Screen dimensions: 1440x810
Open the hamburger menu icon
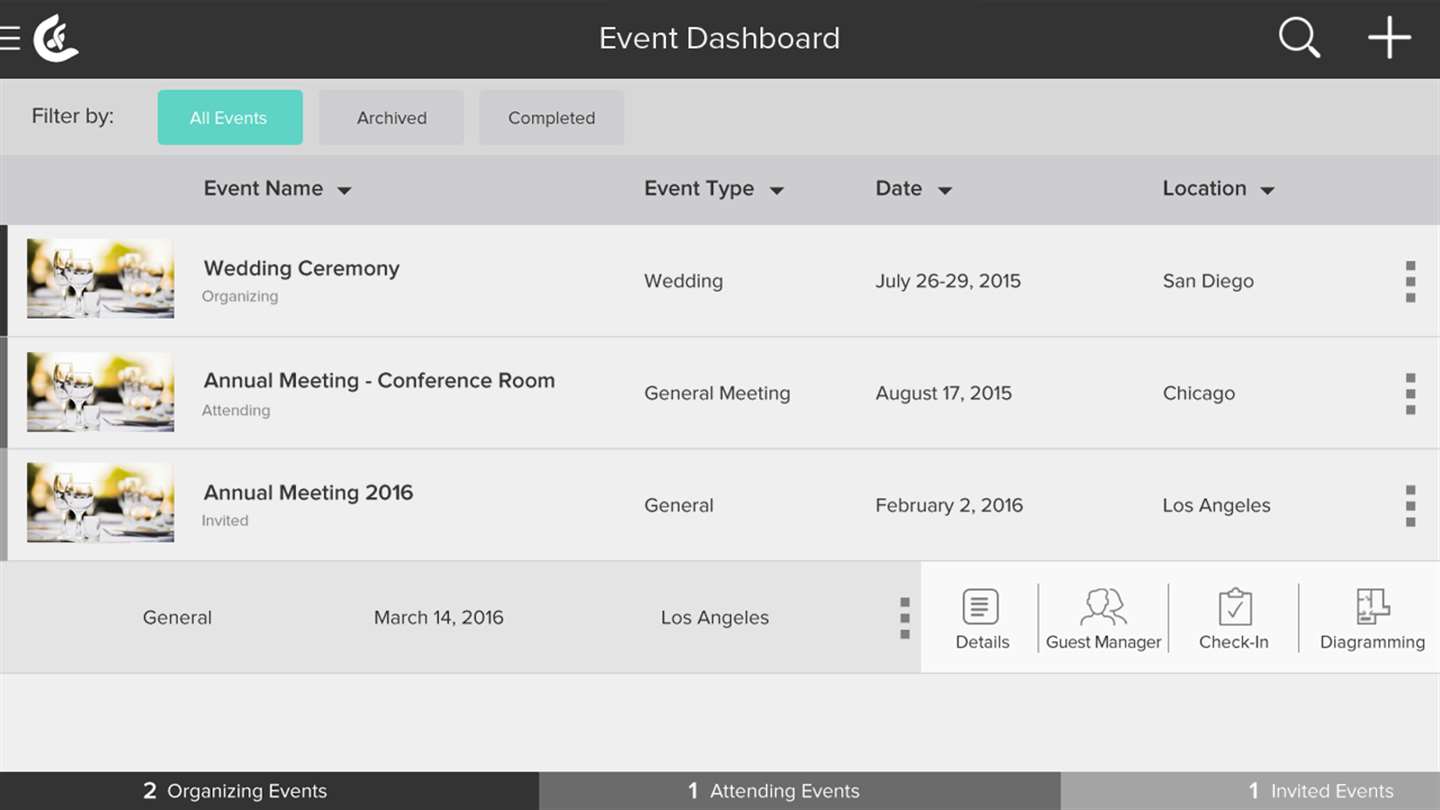tap(10, 38)
